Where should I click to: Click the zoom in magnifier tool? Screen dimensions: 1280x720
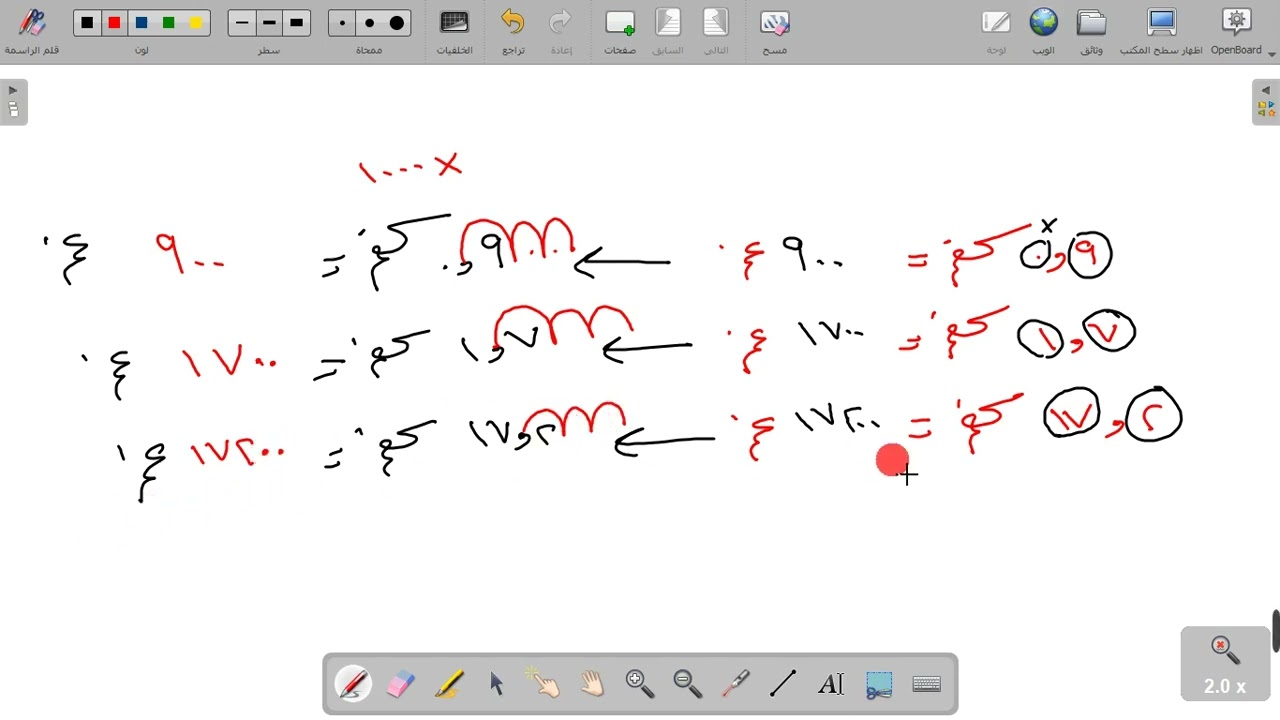640,684
